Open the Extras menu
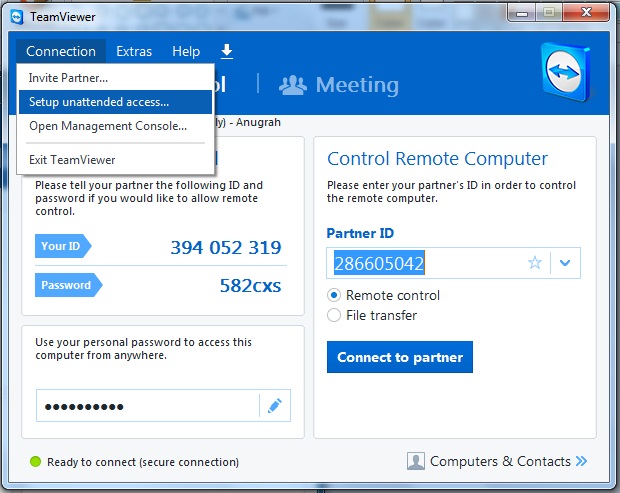 [134, 51]
